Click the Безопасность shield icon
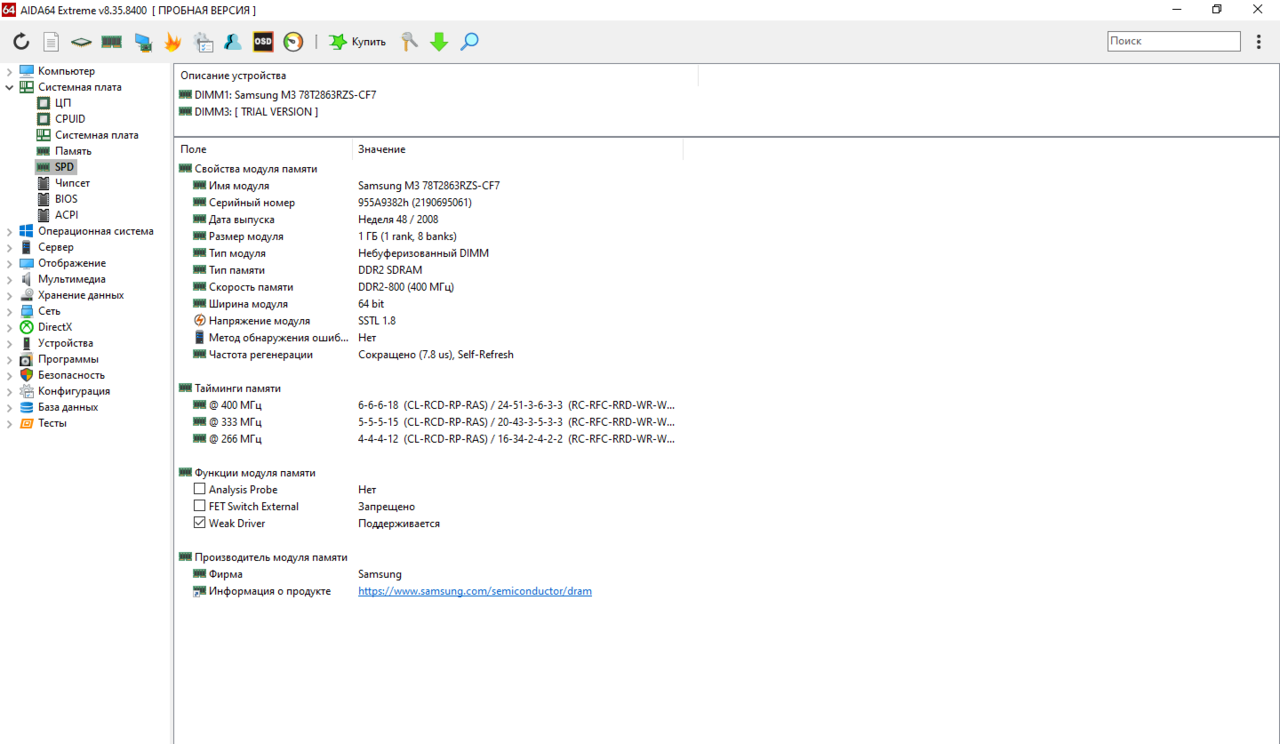Image resolution: width=1280 pixels, height=744 pixels. click(x=26, y=375)
